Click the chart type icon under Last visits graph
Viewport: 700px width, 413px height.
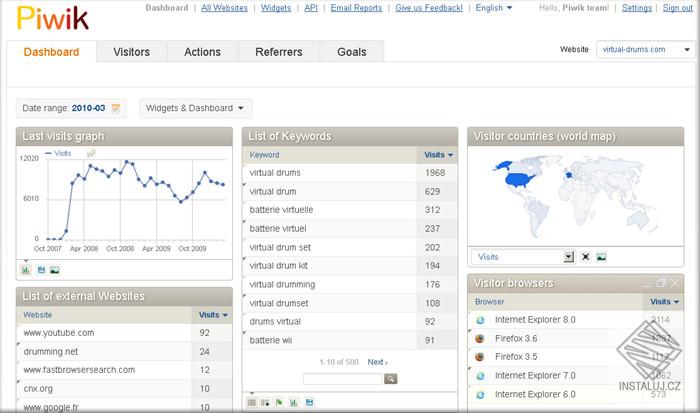26,269
